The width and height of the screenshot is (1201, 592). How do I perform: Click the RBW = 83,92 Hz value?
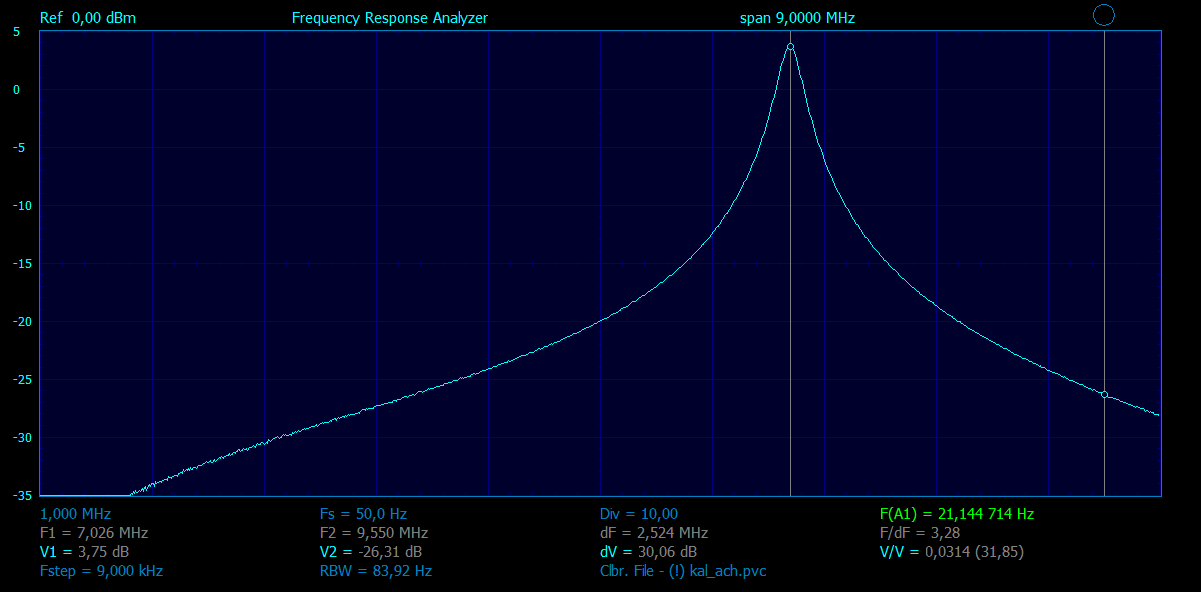point(375,571)
